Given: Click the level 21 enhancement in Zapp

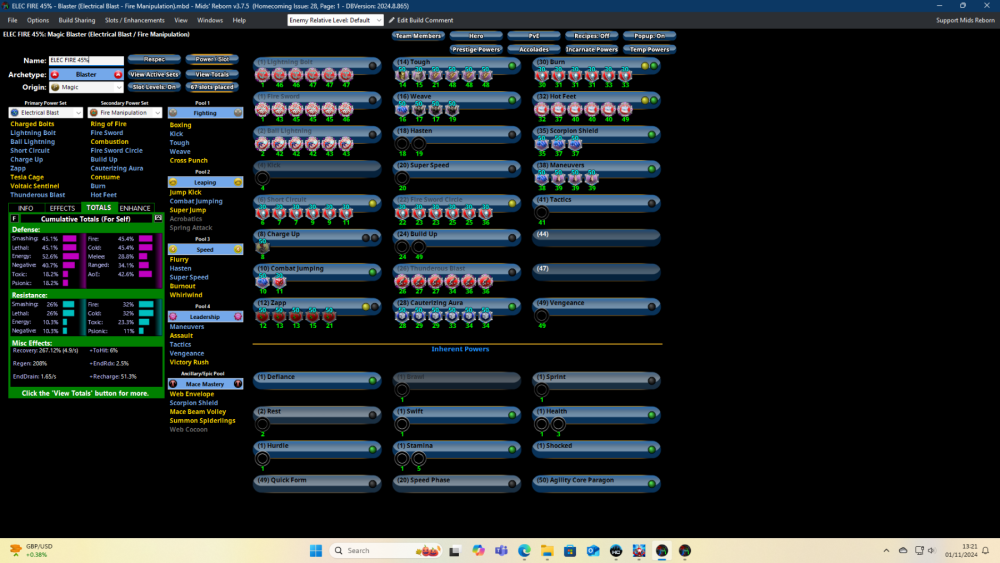Looking at the screenshot, I should click(329, 316).
